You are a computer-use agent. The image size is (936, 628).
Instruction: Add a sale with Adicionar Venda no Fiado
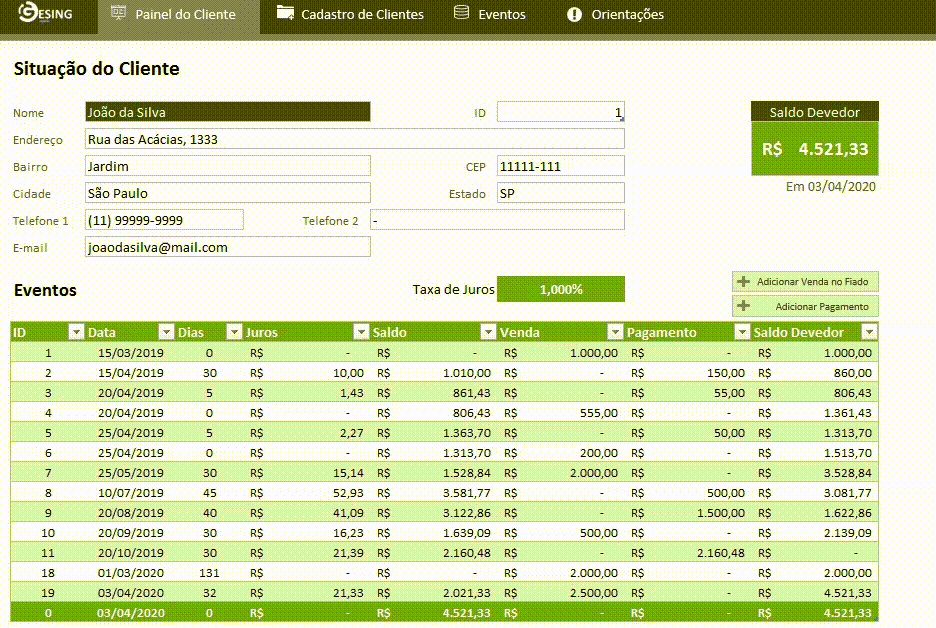point(805,282)
